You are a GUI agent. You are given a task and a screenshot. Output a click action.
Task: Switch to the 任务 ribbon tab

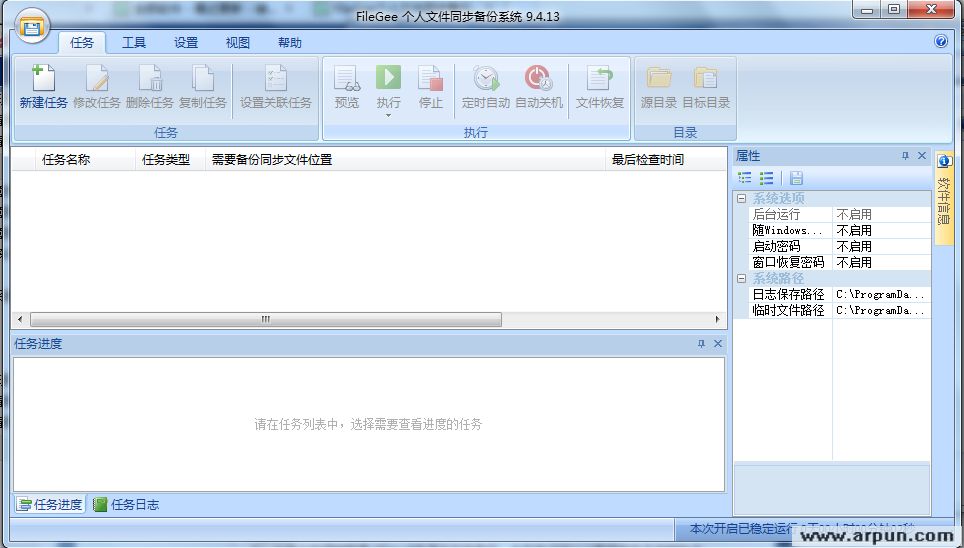point(82,42)
